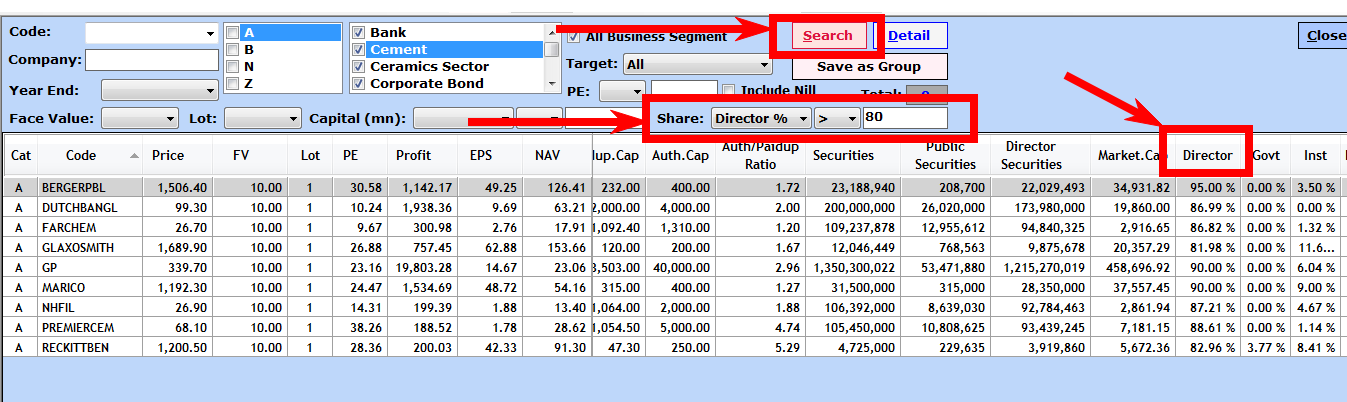Viewport: 1347px width, 402px height.
Task: Click the 19,803.28 profit cell for GP
Action: point(424,267)
